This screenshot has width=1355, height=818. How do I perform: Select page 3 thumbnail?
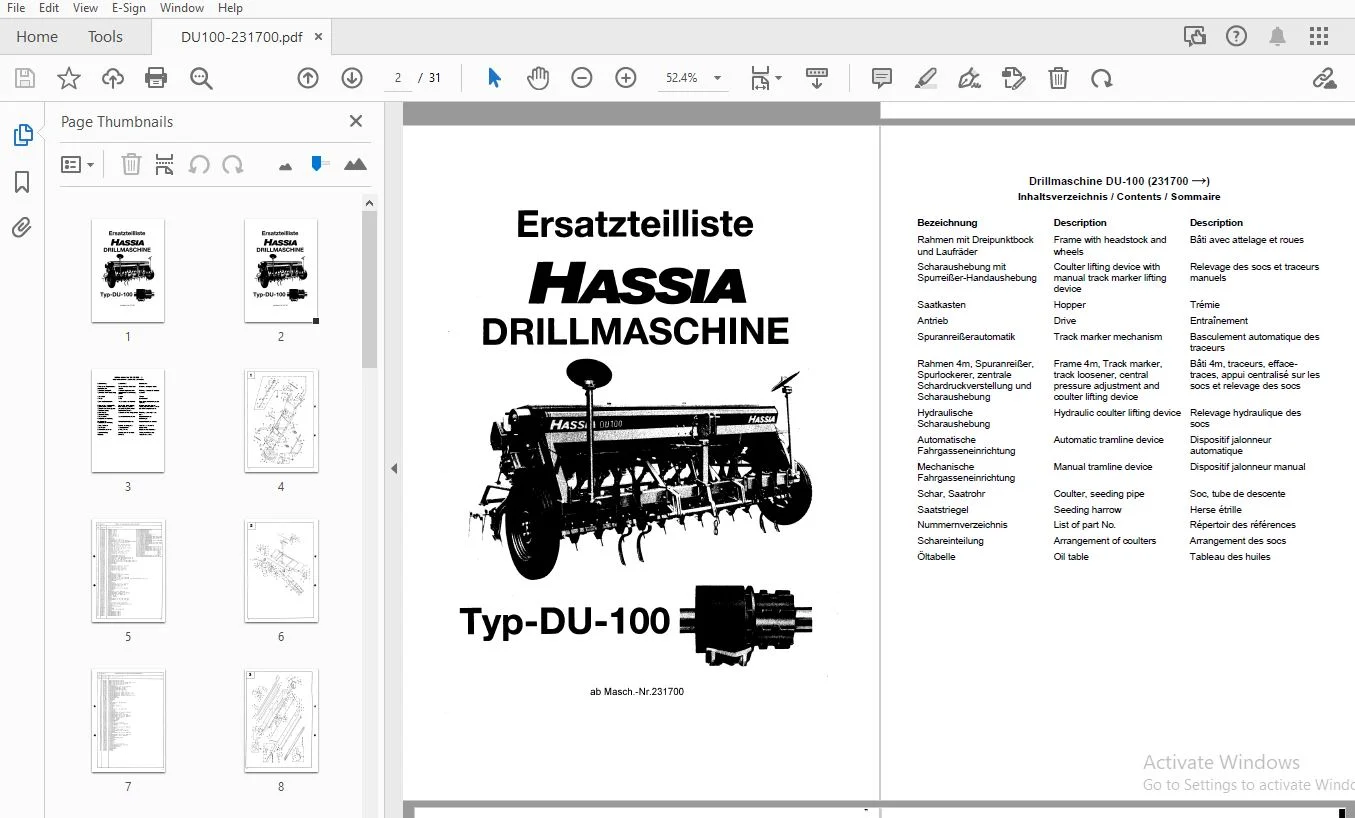coord(128,421)
